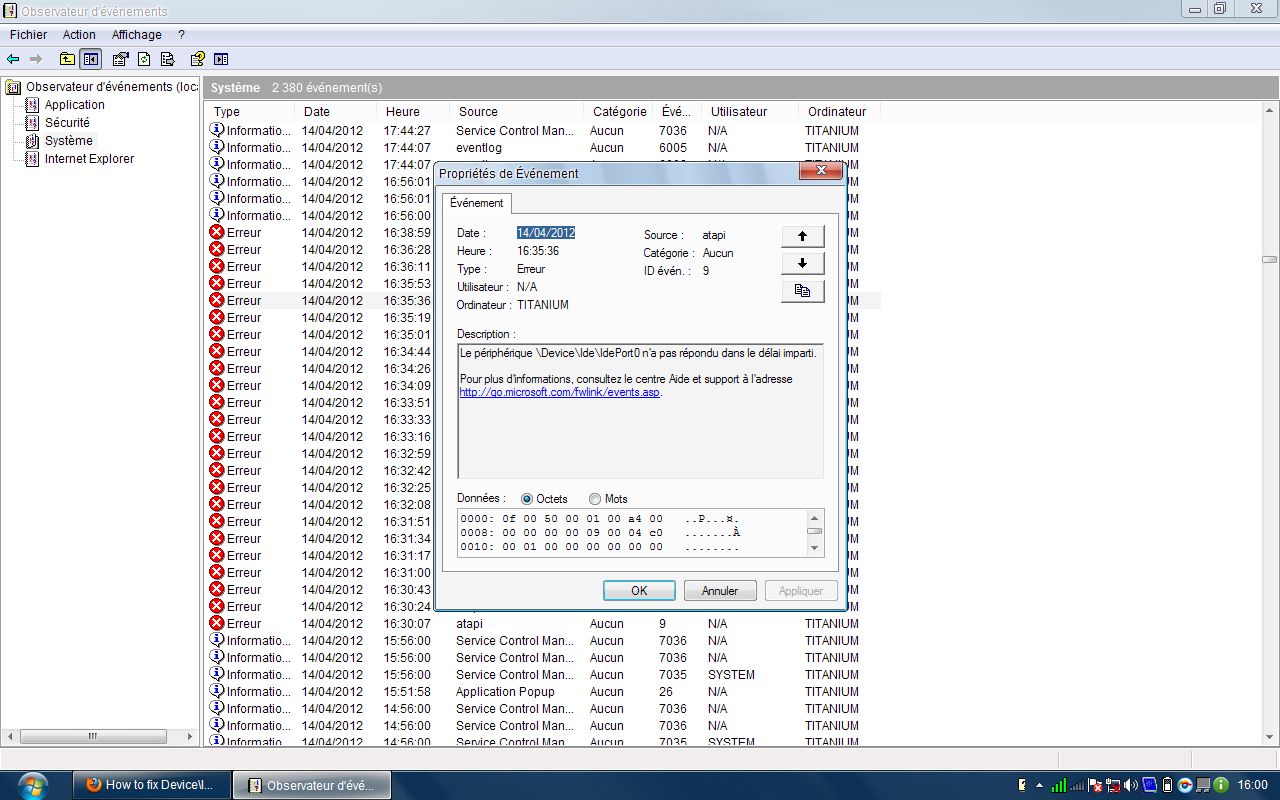Select the Système log in the tree

coord(69,141)
